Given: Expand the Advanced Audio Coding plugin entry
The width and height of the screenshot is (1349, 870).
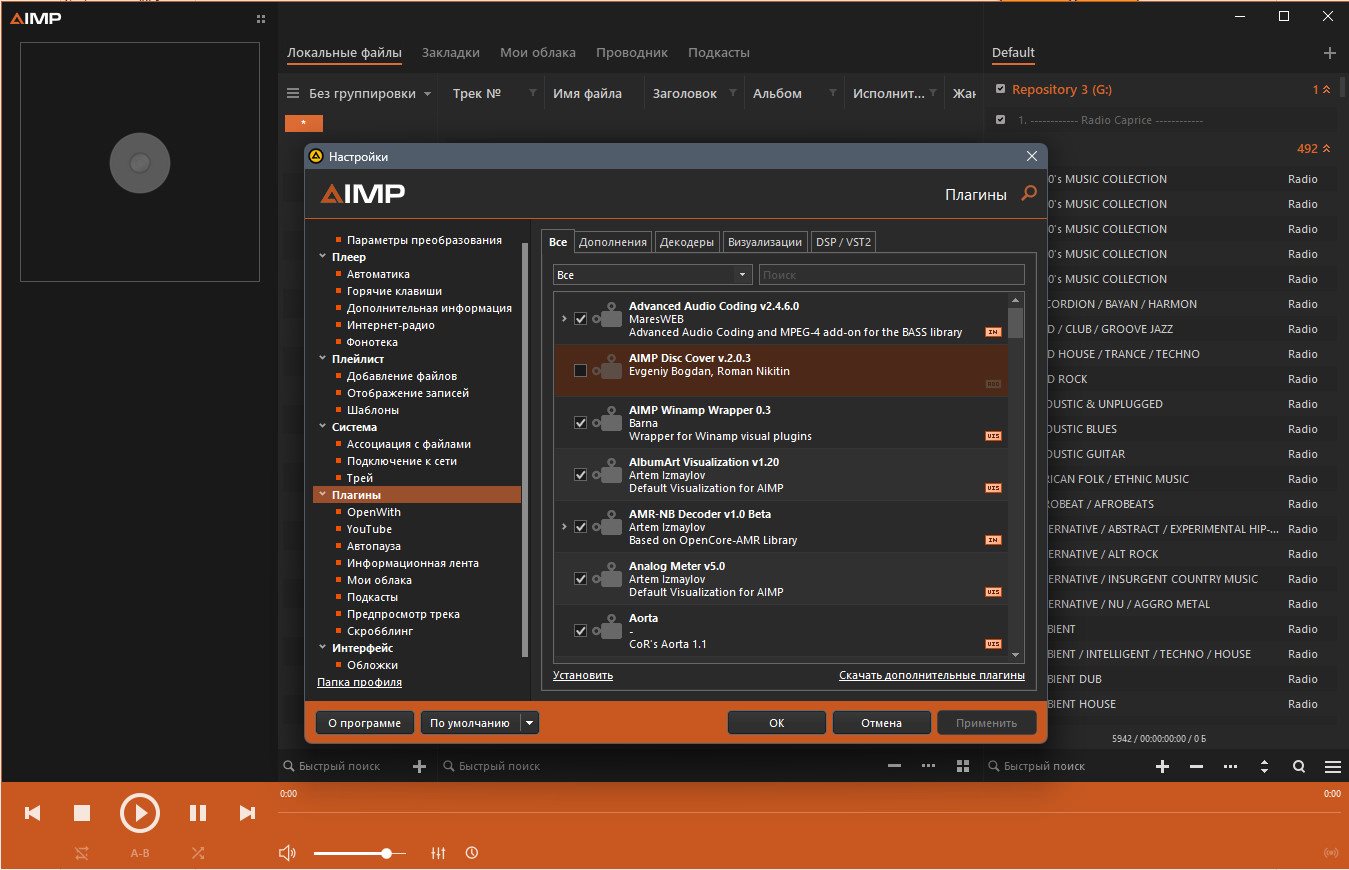Looking at the screenshot, I should click(564, 319).
